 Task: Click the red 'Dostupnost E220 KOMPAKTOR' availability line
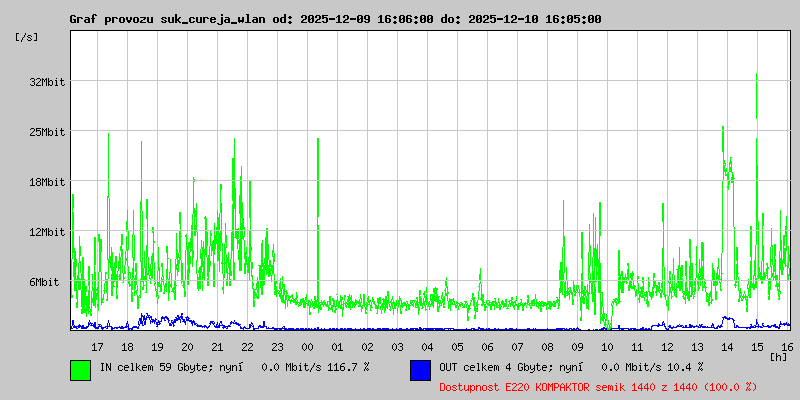click(x=598, y=387)
